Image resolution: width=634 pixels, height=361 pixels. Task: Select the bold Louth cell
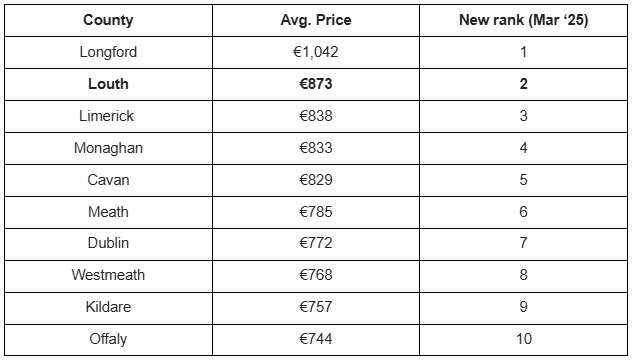point(108,84)
